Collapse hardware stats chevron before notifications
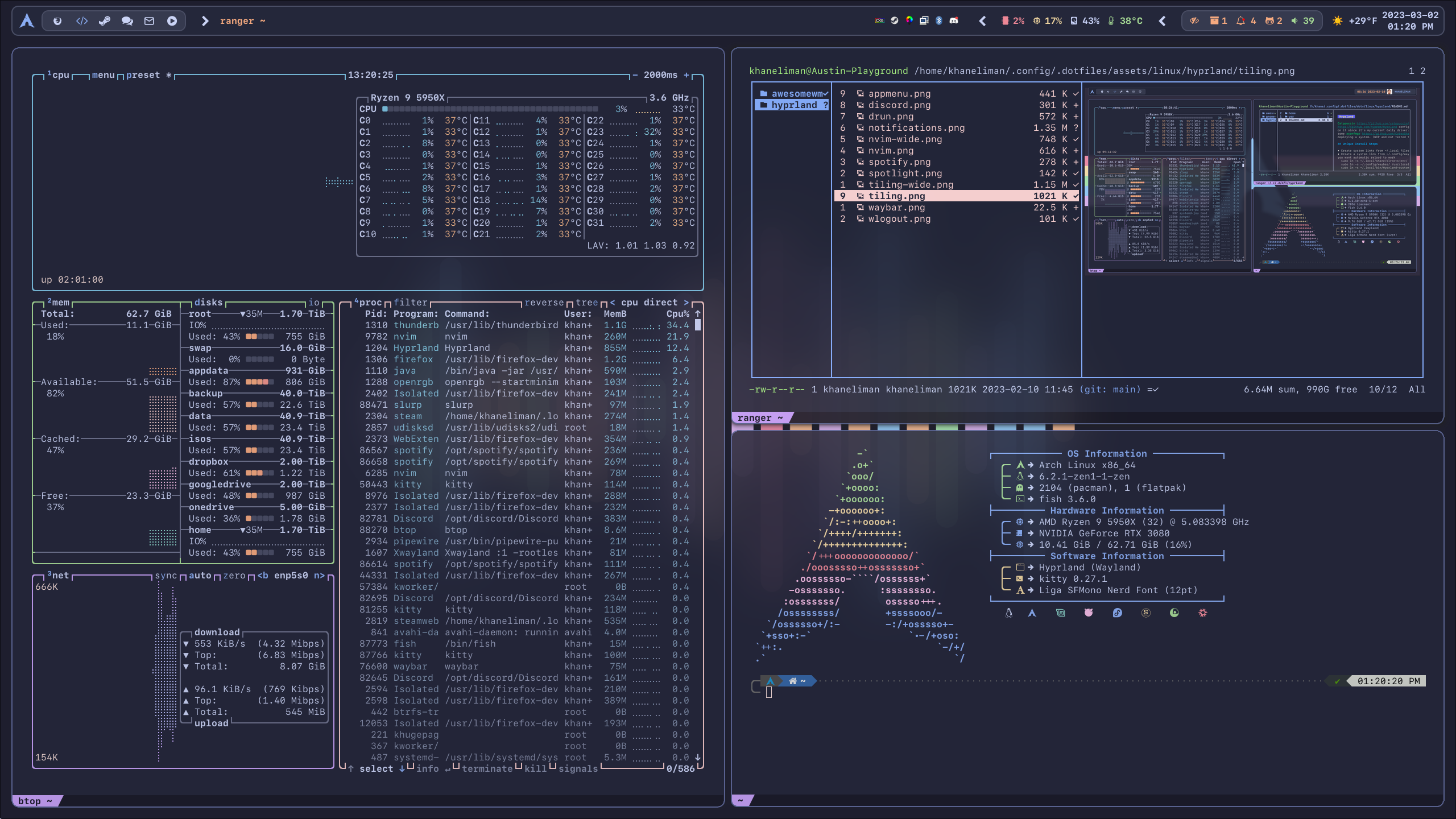The image size is (1456, 819). tap(1163, 21)
